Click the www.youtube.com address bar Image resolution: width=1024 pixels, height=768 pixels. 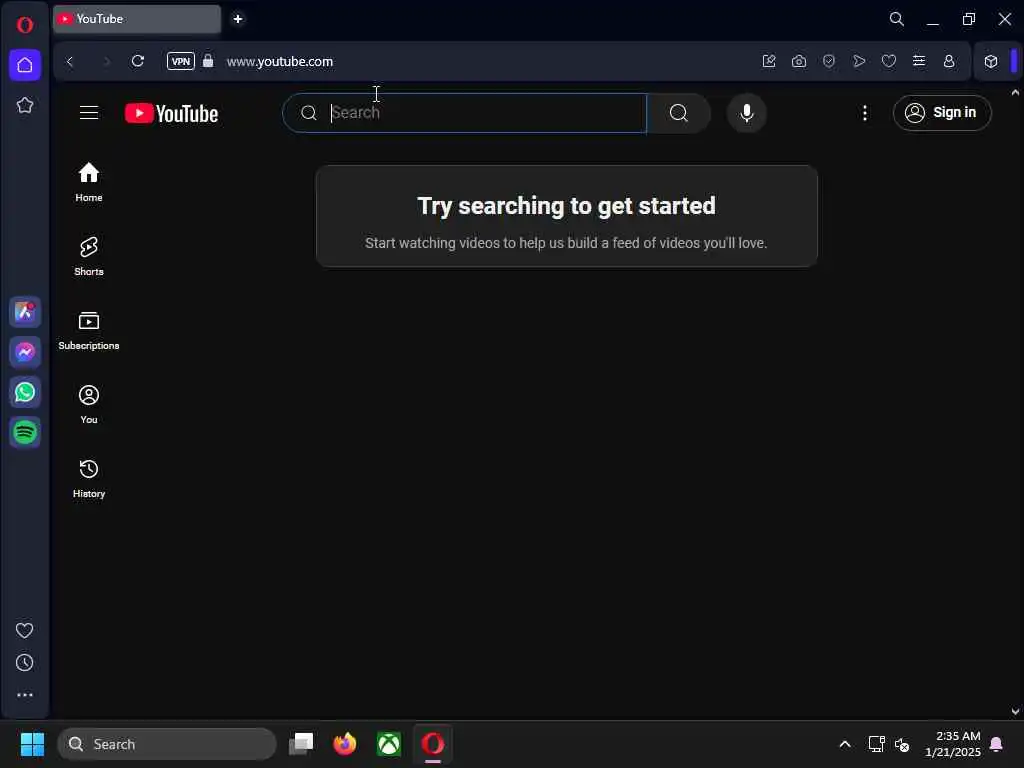280,61
